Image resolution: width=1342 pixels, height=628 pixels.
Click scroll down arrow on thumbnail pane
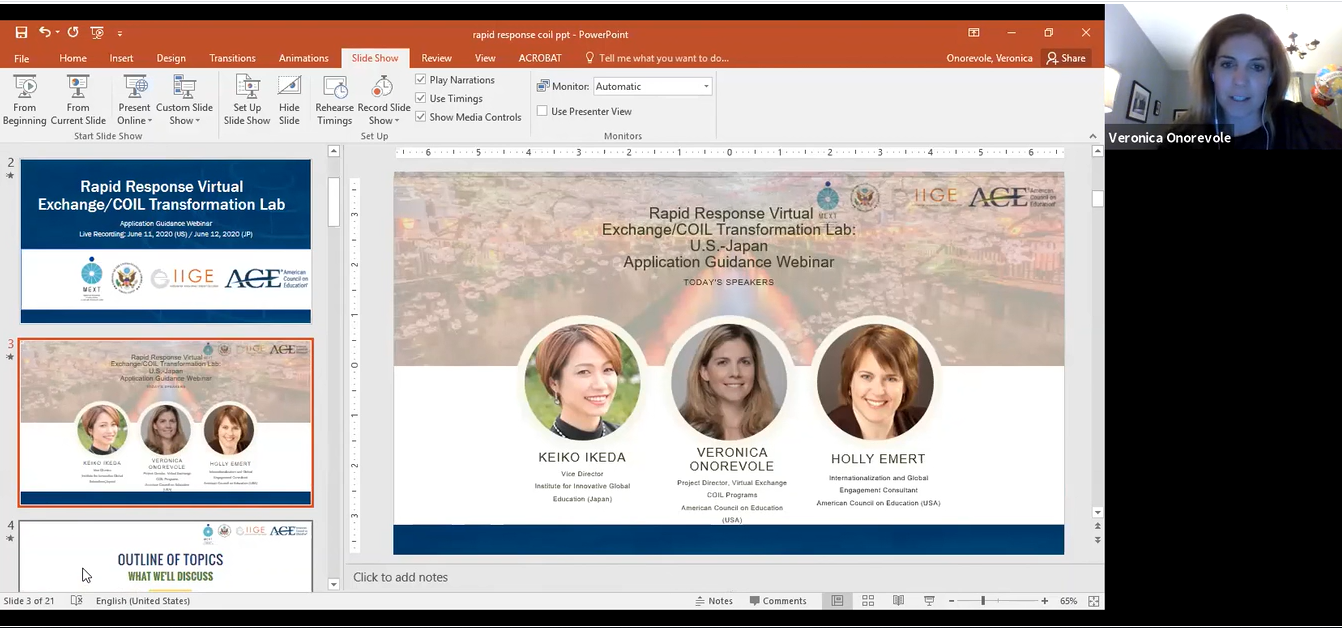point(334,584)
